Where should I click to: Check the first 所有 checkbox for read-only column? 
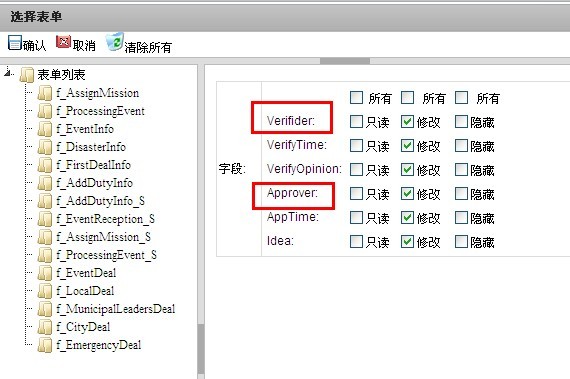[x=356, y=97]
